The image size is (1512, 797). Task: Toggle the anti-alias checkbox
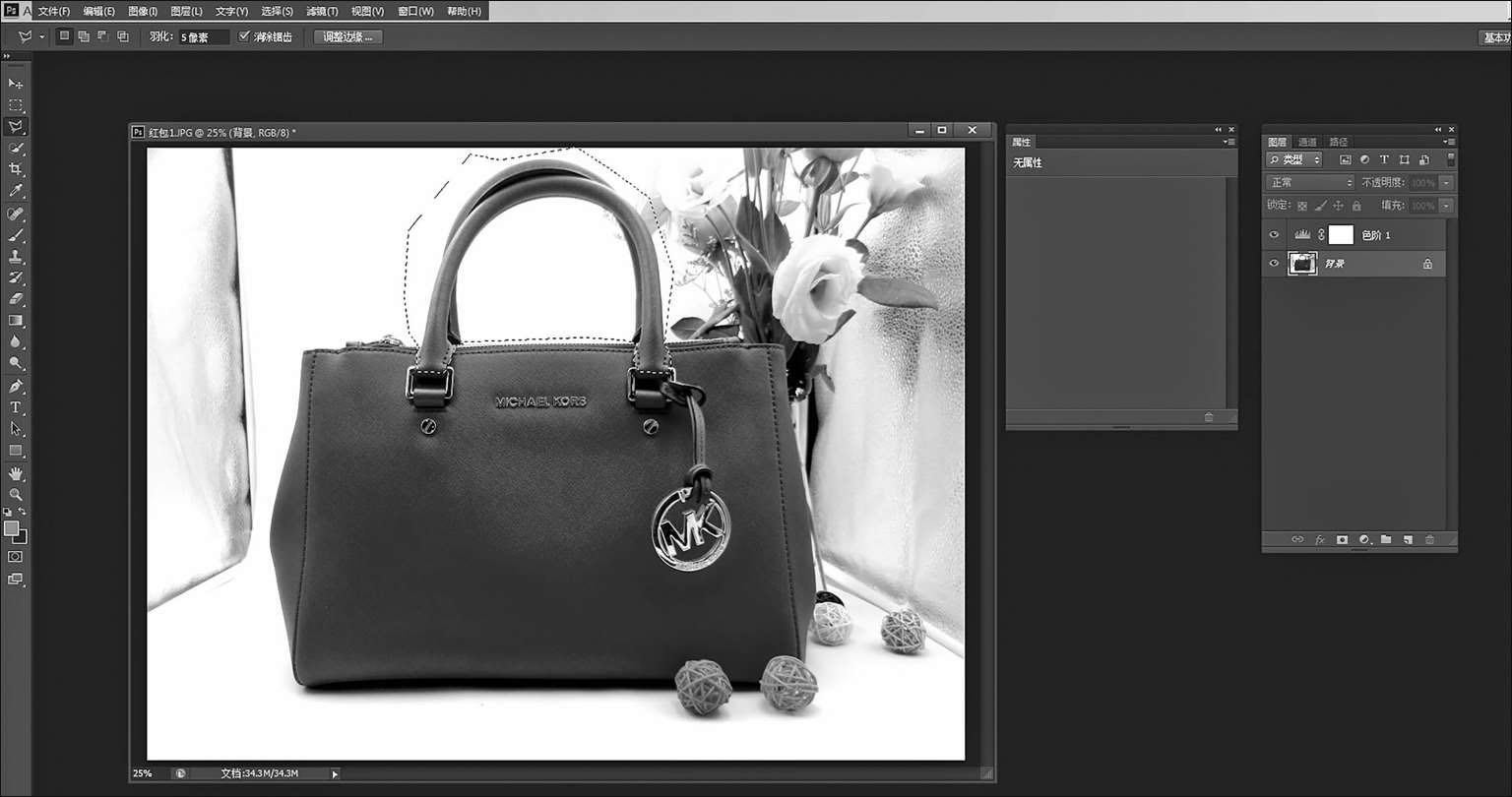click(x=245, y=36)
